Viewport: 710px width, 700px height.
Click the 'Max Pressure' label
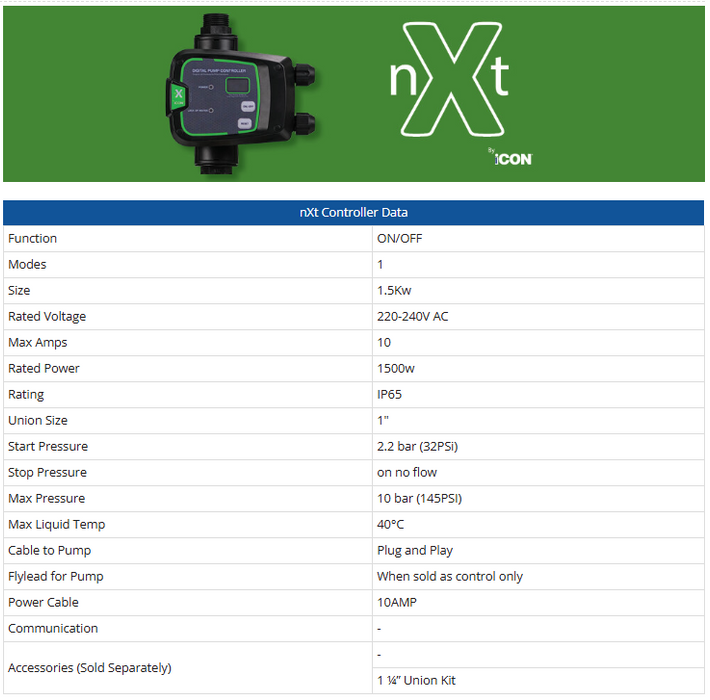[x=47, y=499]
